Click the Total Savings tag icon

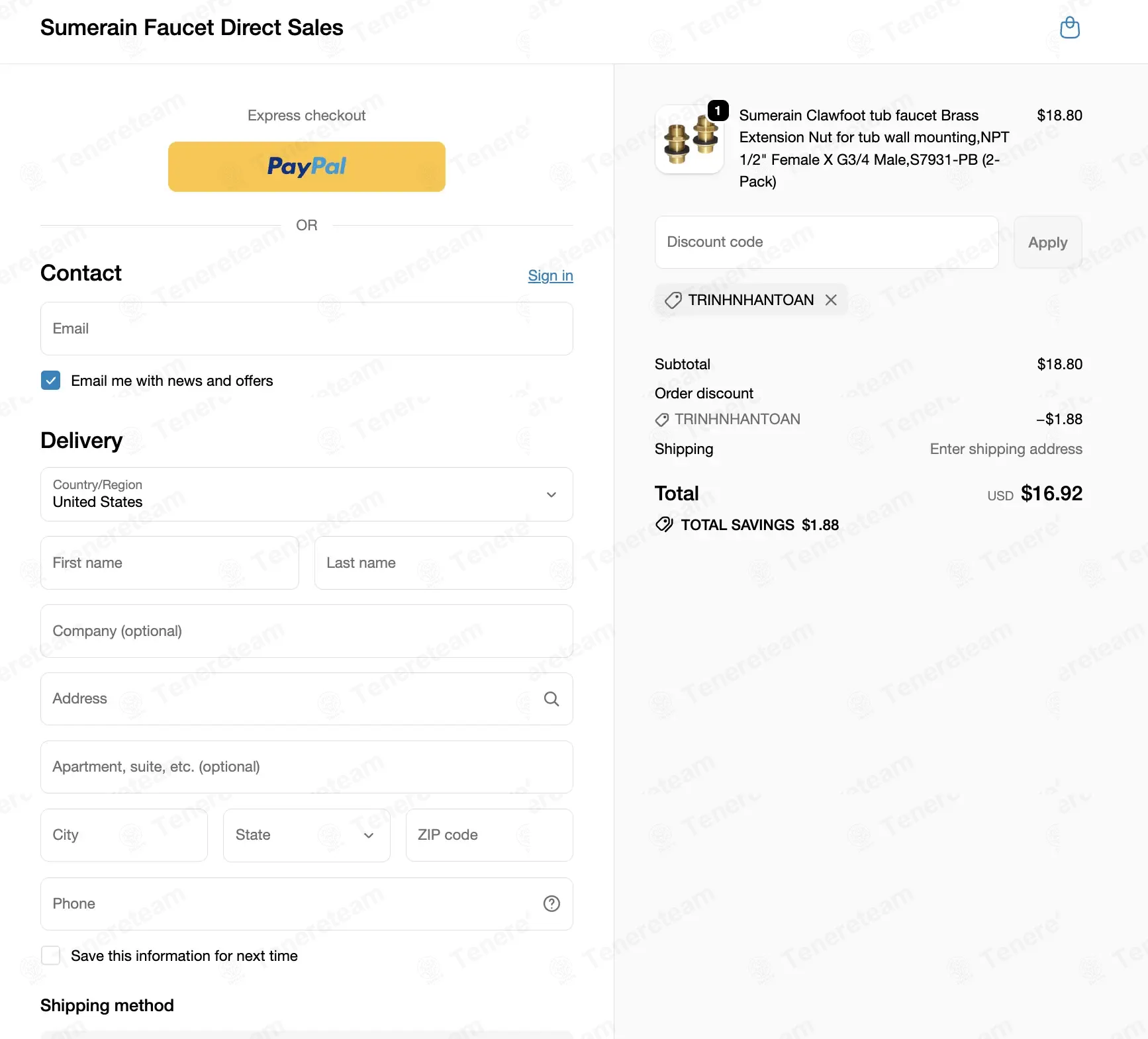click(x=664, y=525)
